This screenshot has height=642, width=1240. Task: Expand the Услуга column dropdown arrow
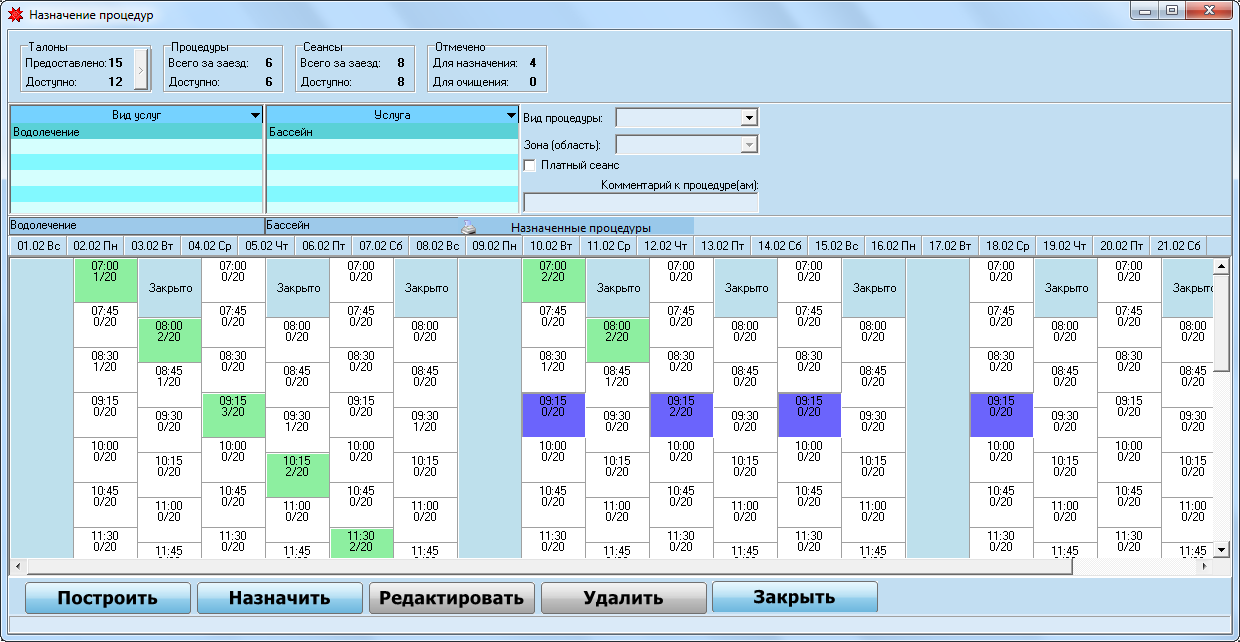[x=511, y=116]
